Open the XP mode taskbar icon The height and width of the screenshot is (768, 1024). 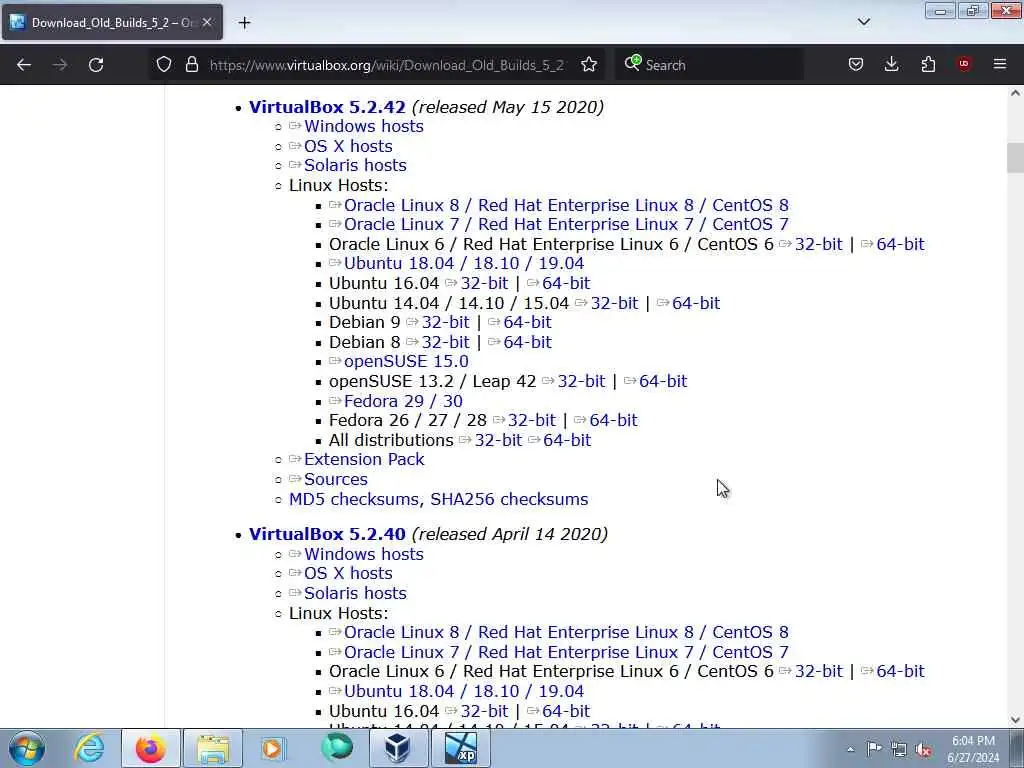click(461, 748)
